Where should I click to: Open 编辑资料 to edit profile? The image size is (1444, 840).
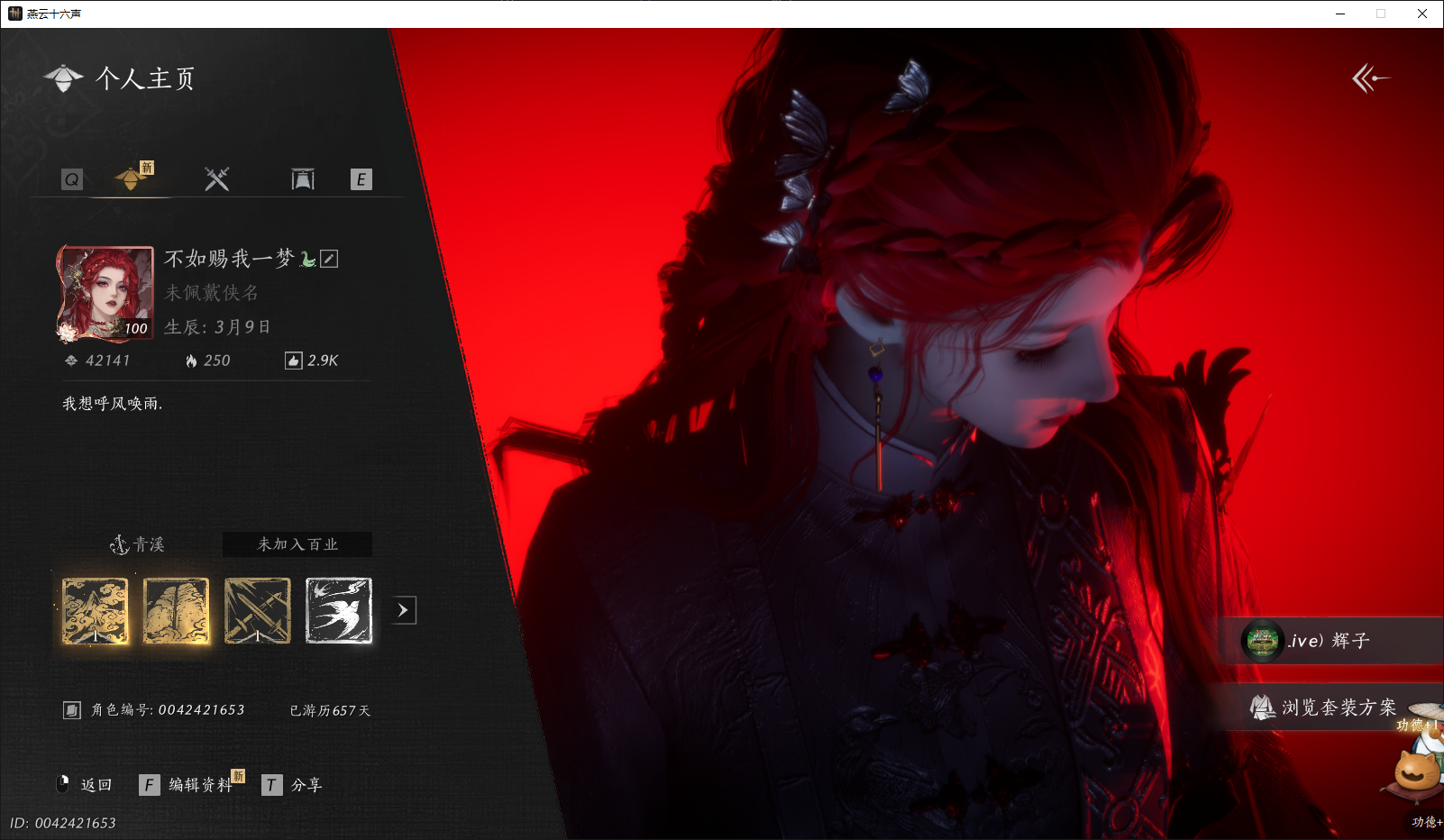click(187, 785)
